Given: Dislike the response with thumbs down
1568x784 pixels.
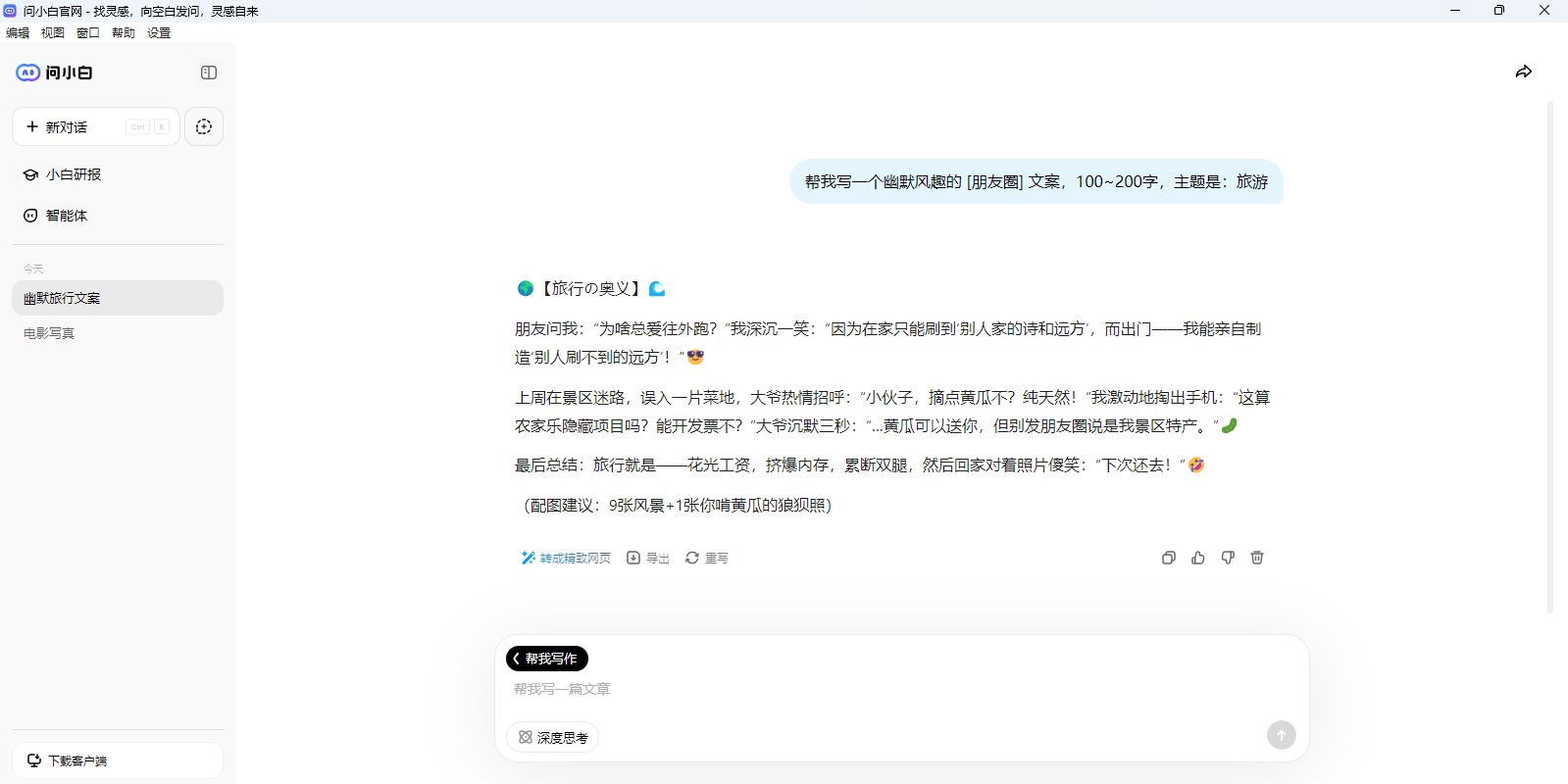Looking at the screenshot, I should coord(1227,558).
